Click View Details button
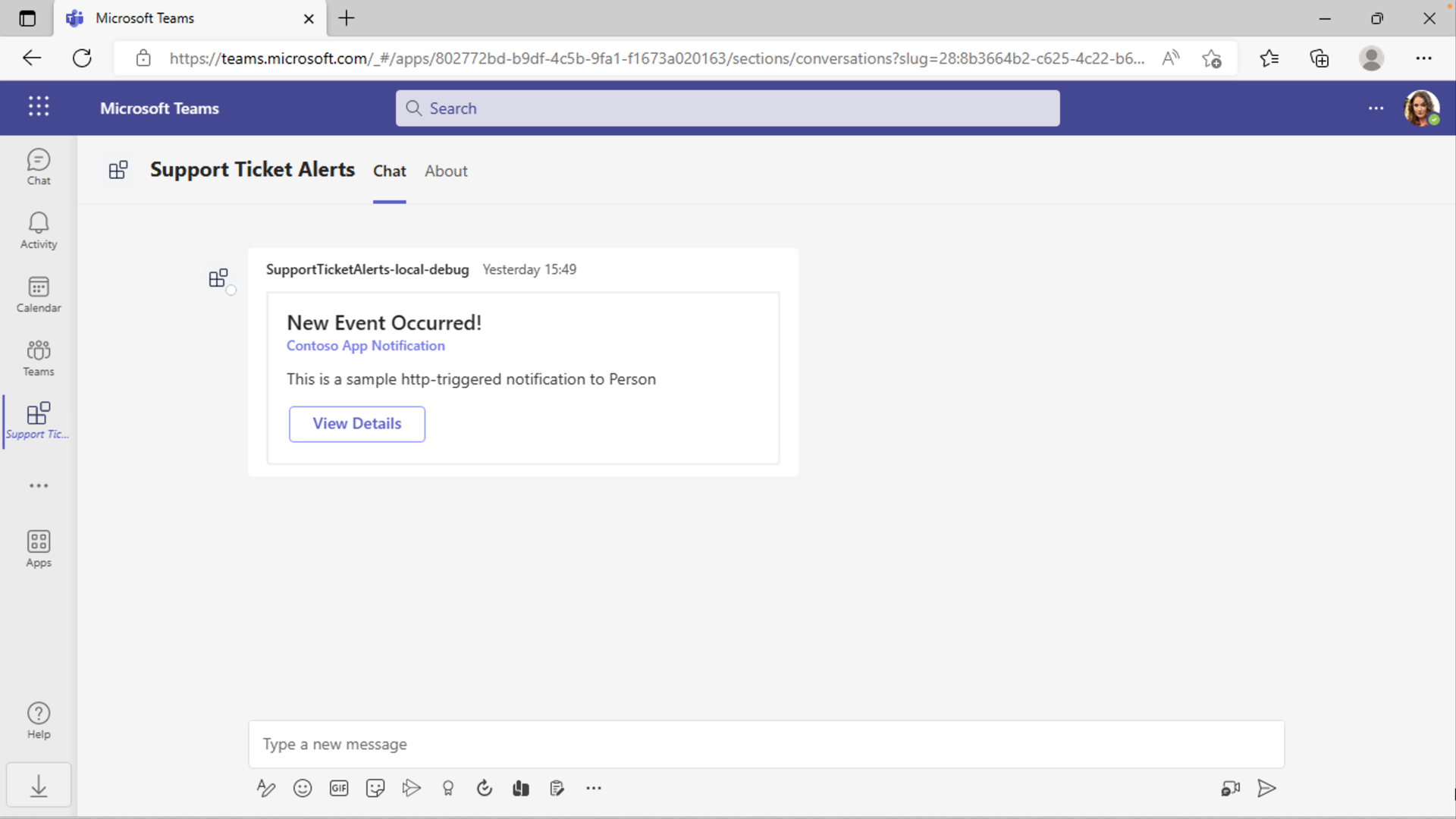The image size is (1456, 819). (x=357, y=423)
